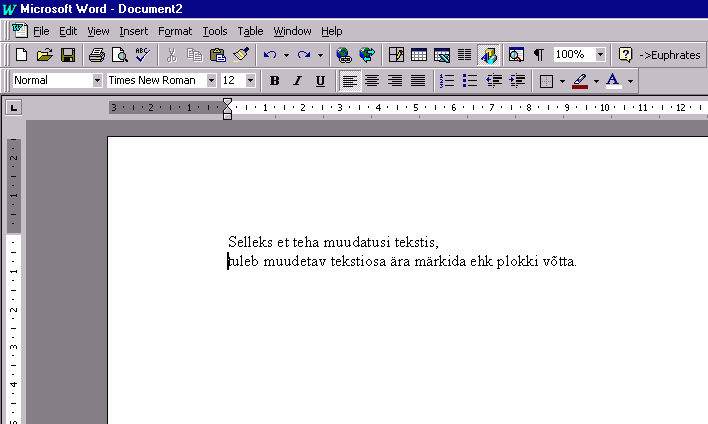Click in the text line starting with Selleks
The height and width of the screenshot is (424, 708).
[333, 242]
